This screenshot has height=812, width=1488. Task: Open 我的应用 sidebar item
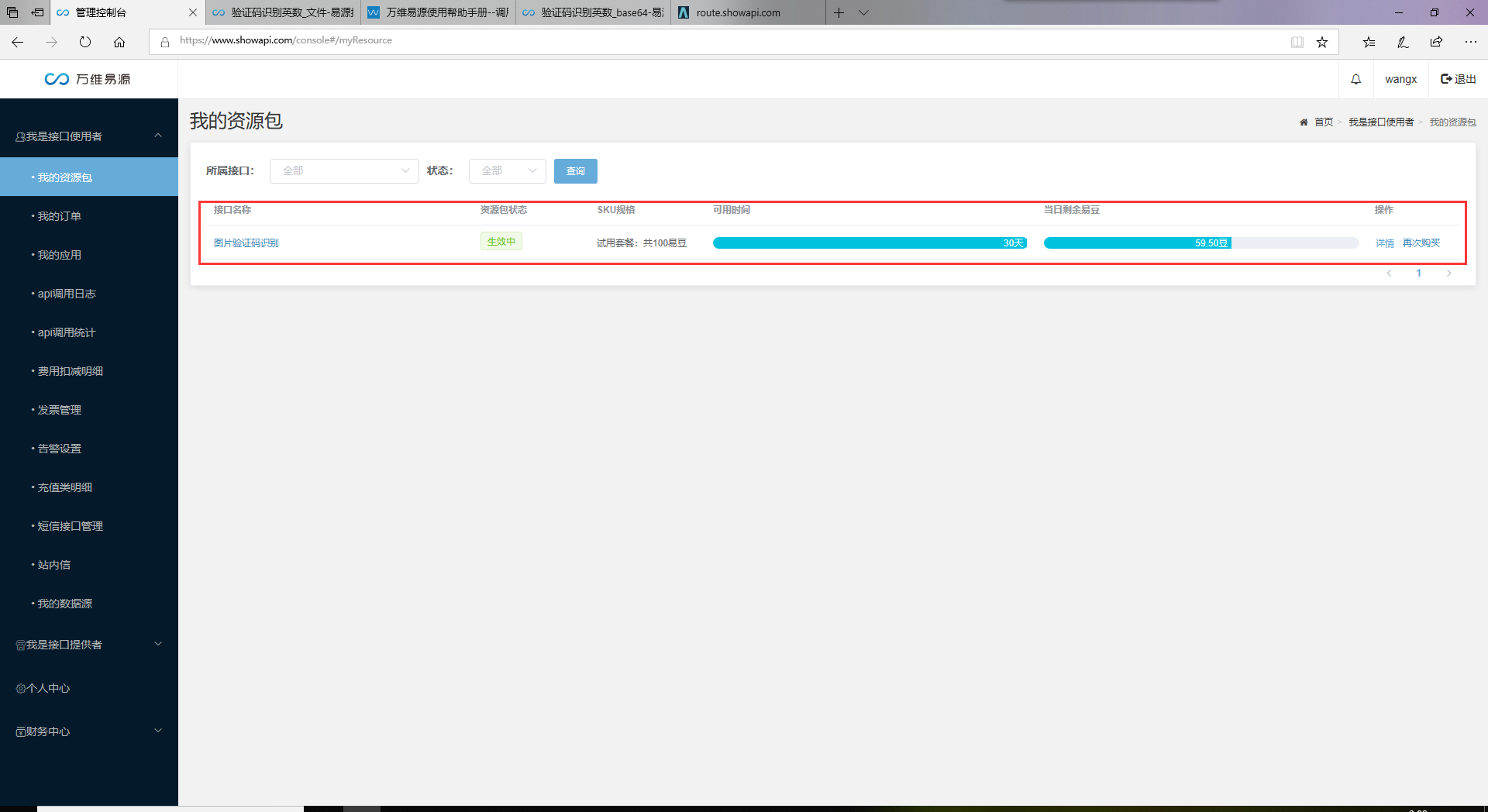89,255
